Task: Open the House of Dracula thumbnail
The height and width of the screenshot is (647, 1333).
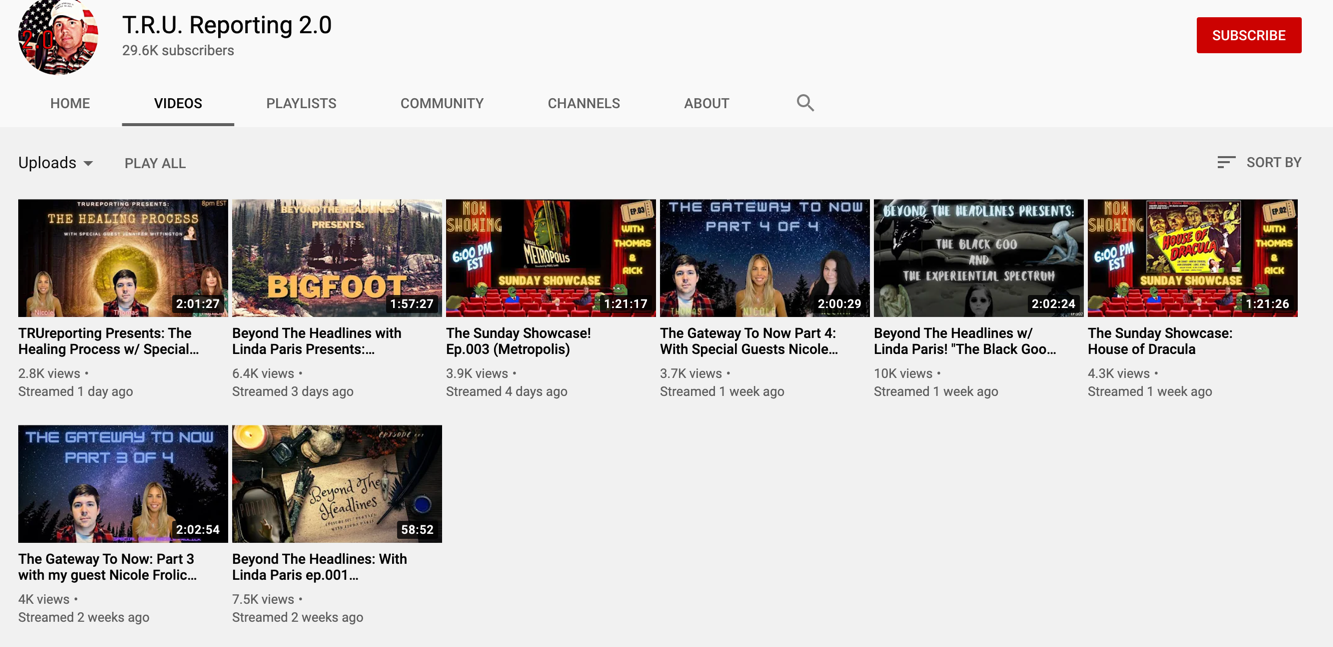Action: click(1192, 257)
